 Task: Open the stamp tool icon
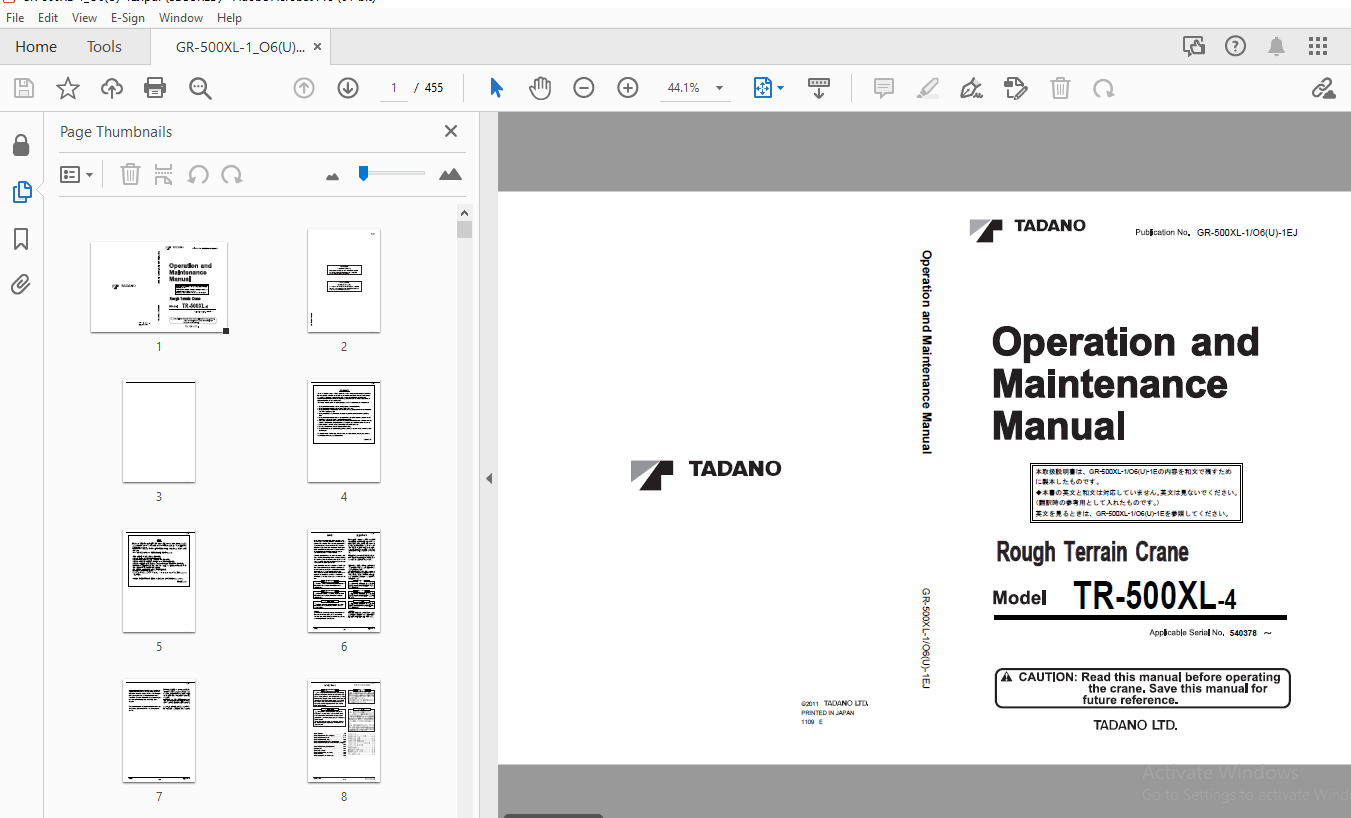[1015, 88]
